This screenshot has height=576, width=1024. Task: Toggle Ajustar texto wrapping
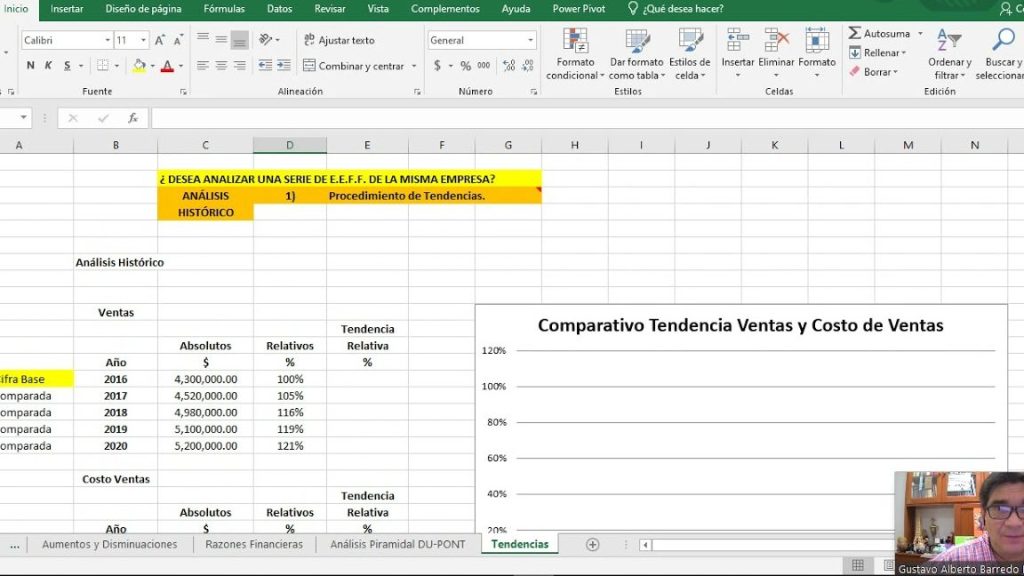point(339,40)
